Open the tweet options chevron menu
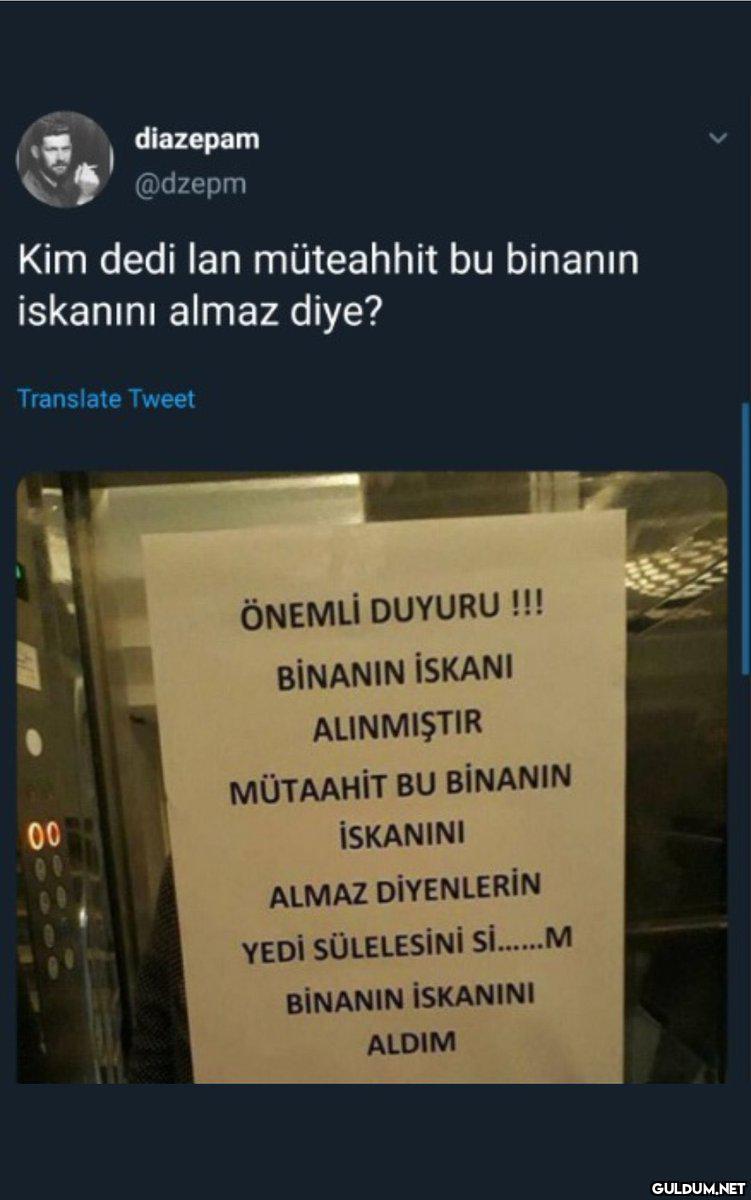Image resolution: width=751 pixels, height=1200 pixels. [x=718, y=139]
